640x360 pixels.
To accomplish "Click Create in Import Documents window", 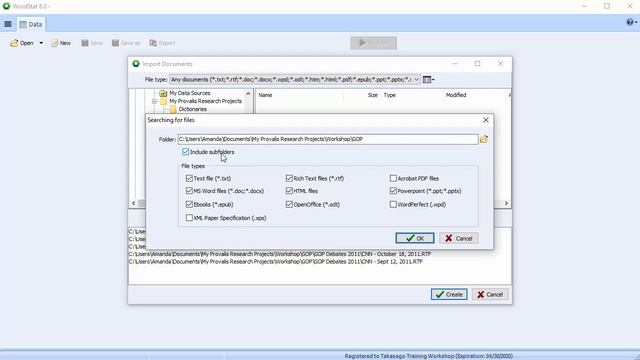I will point(449,294).
